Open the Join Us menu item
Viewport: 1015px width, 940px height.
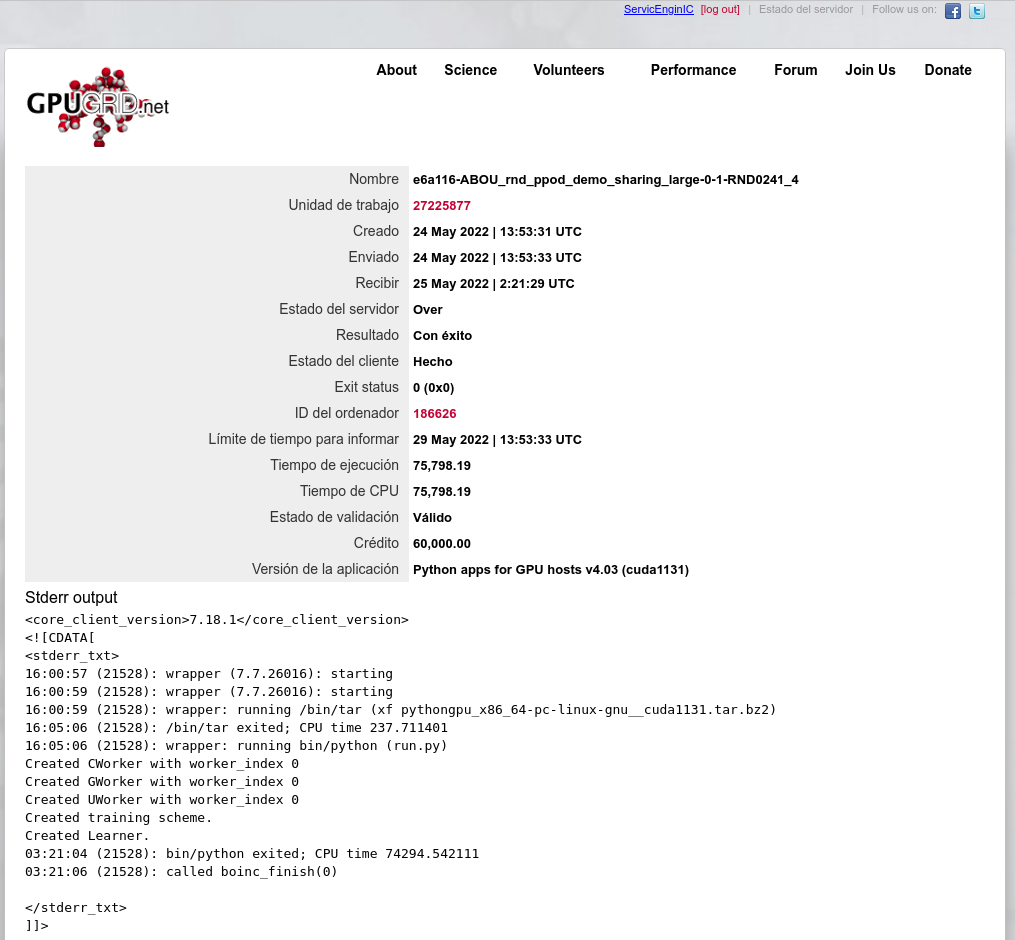coord(870,70)
